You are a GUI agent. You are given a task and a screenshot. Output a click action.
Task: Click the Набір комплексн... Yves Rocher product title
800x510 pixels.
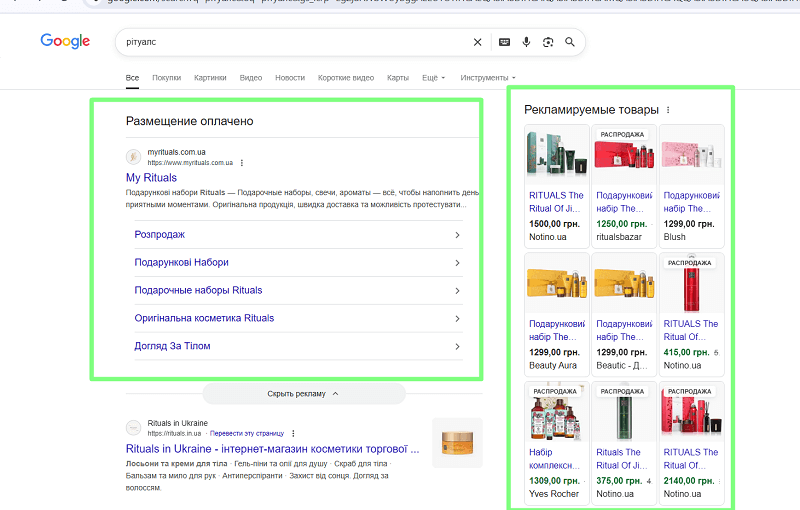click(x=555, y=459)
